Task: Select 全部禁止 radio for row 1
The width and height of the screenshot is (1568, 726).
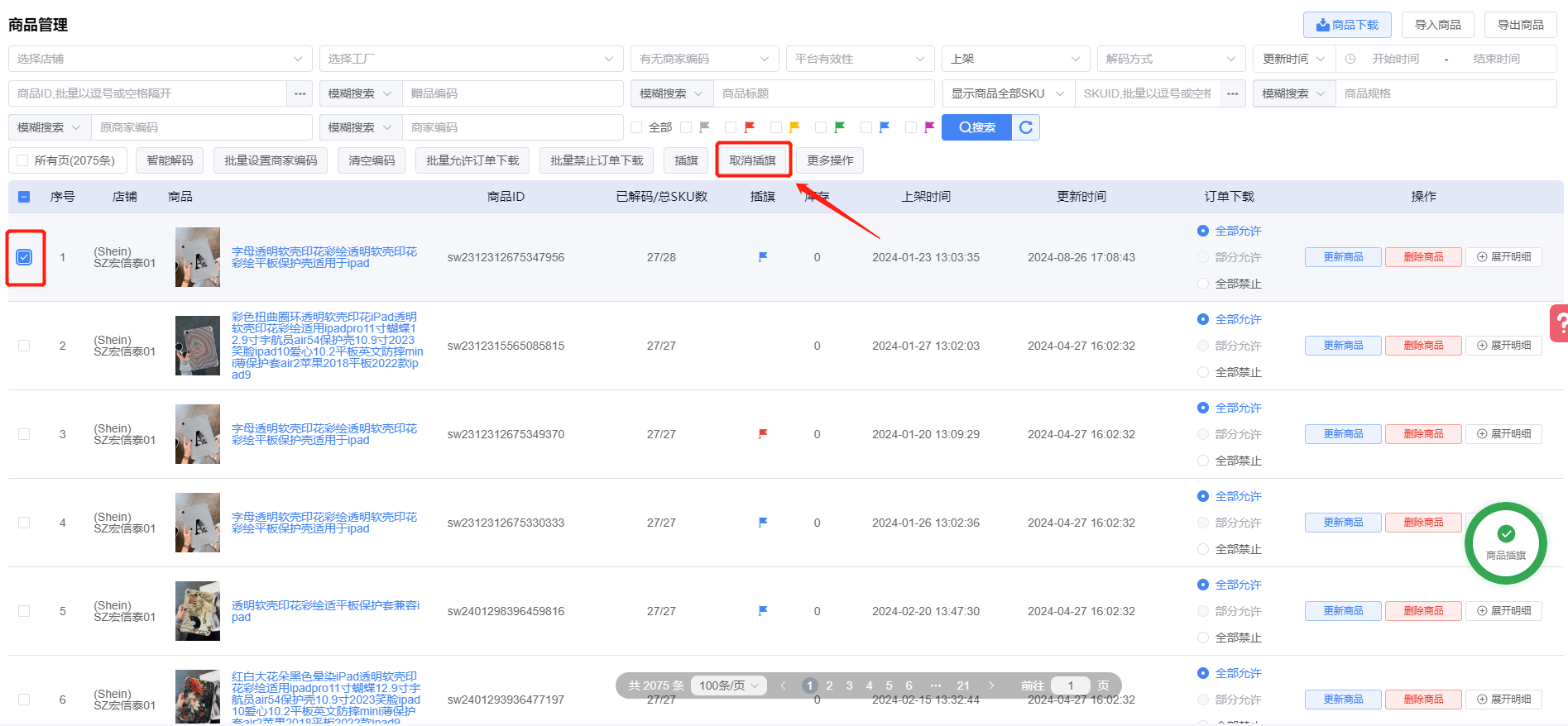Action: (1203, 284)
